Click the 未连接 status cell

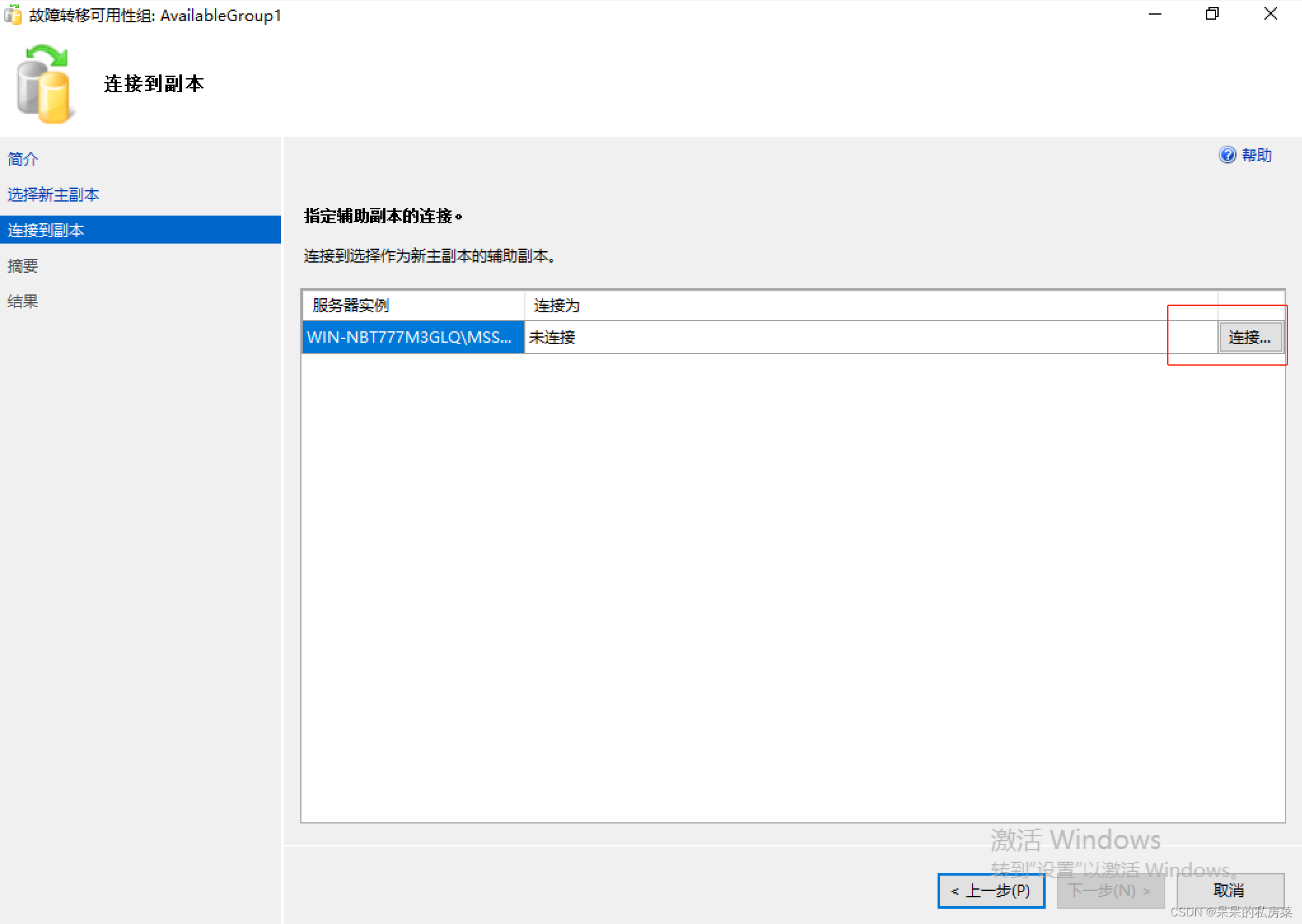coord(871,337)
